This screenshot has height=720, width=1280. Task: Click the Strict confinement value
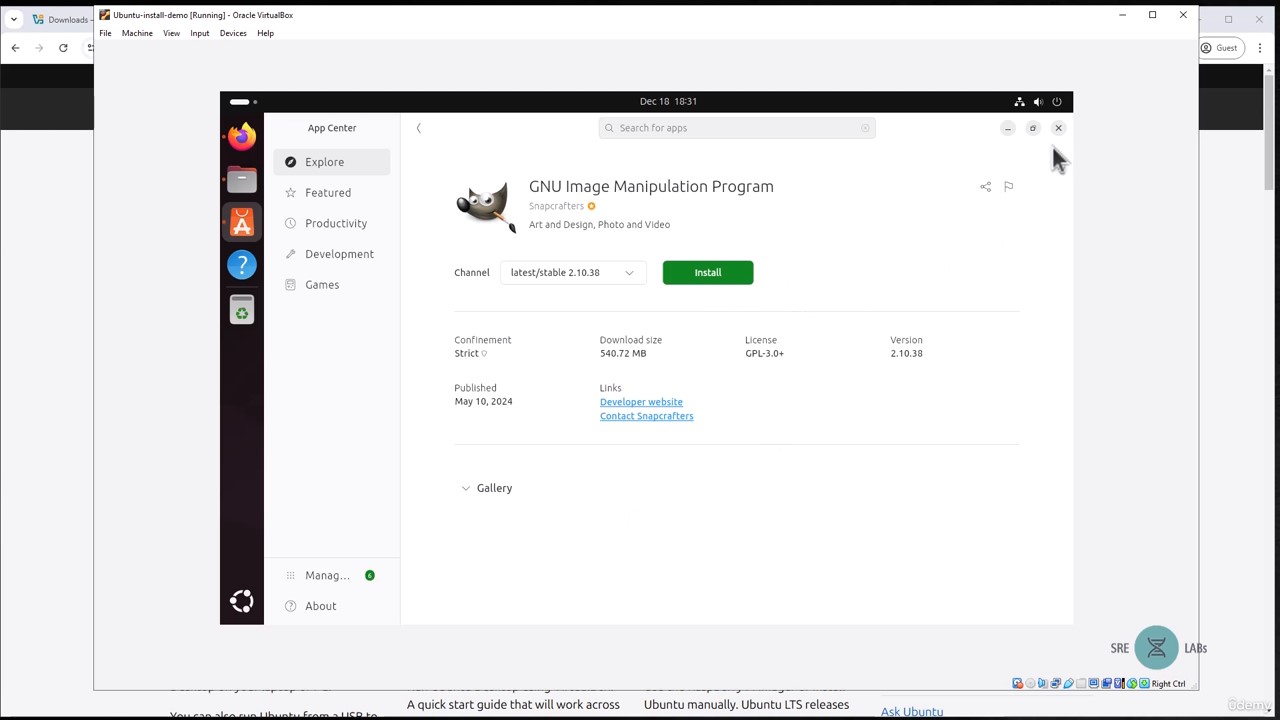(x=466, y=354)
